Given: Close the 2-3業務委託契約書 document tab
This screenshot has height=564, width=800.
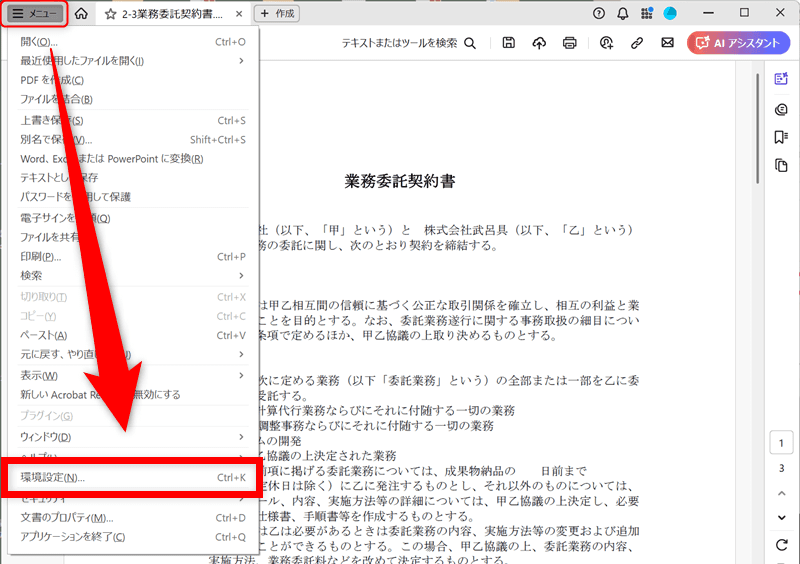Looking at the screenshot, I should (x=239, y=14).
